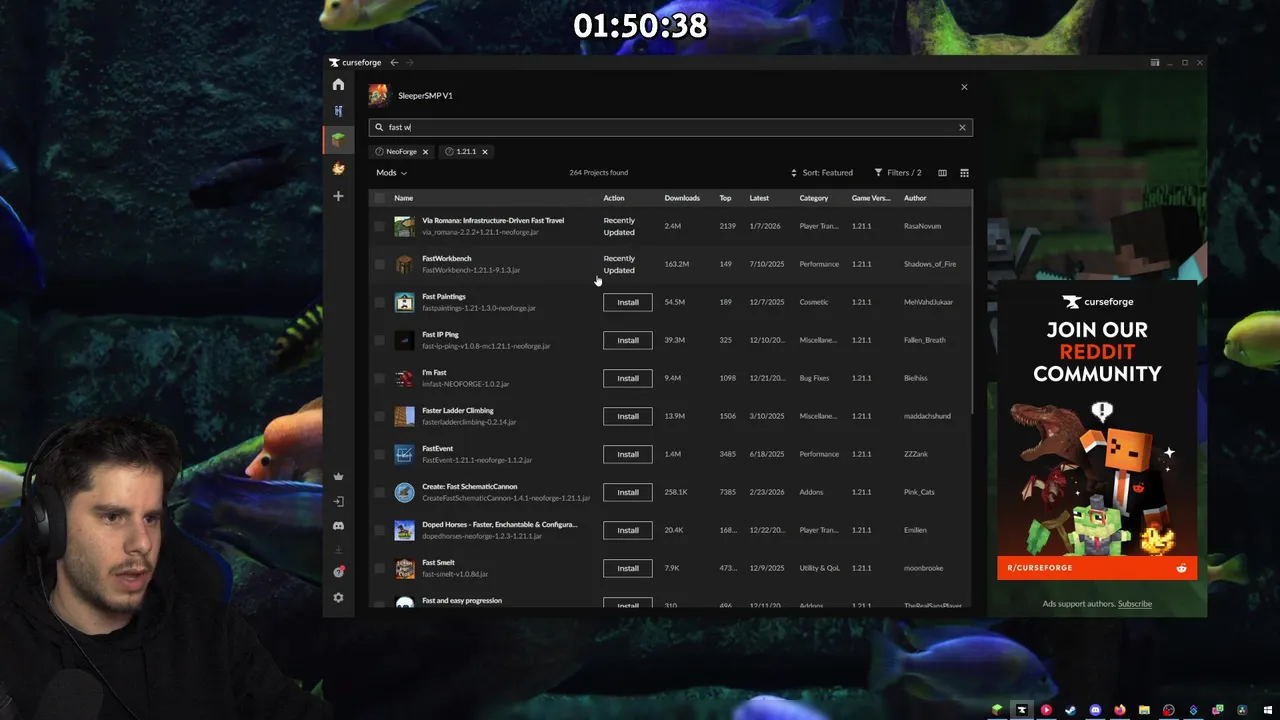Install the Fast Smelt mod
The image size is (1280, 720).
[x=627, y=568]
